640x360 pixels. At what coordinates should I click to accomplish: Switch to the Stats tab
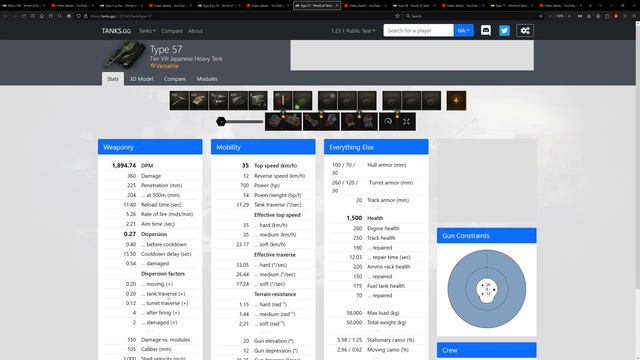(x=113, y=79)
